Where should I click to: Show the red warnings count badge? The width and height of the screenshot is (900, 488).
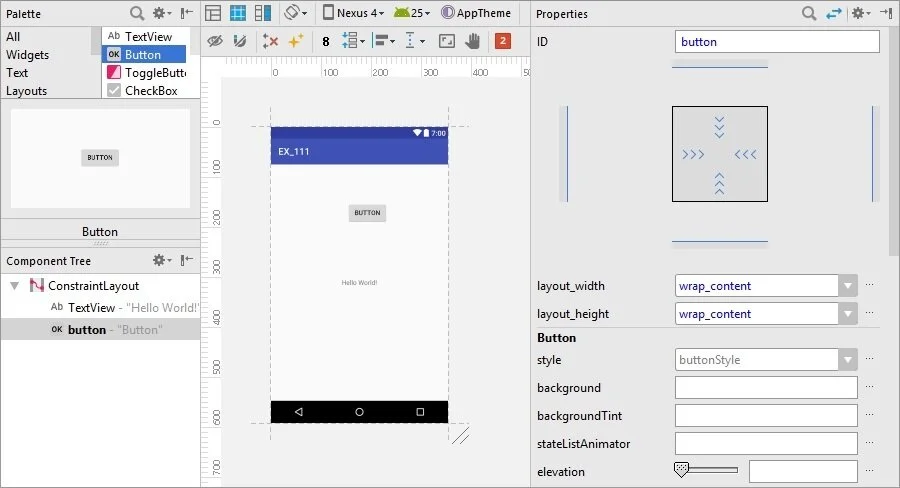coord(503,41)
